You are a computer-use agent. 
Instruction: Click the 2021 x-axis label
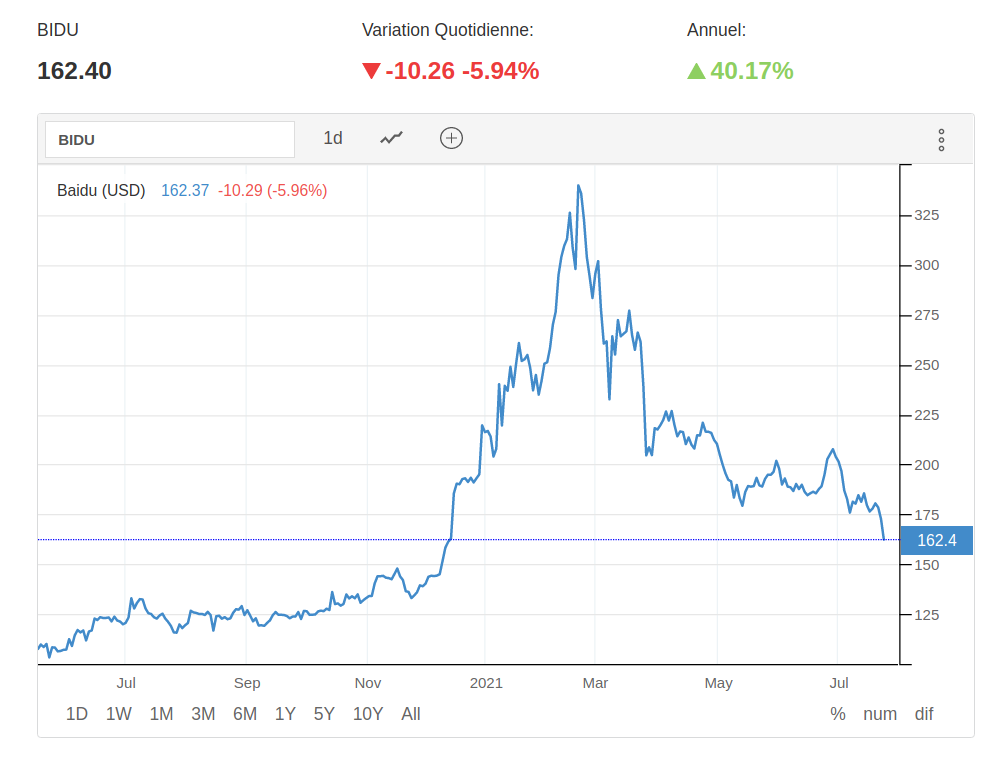[x=486, y=683]
